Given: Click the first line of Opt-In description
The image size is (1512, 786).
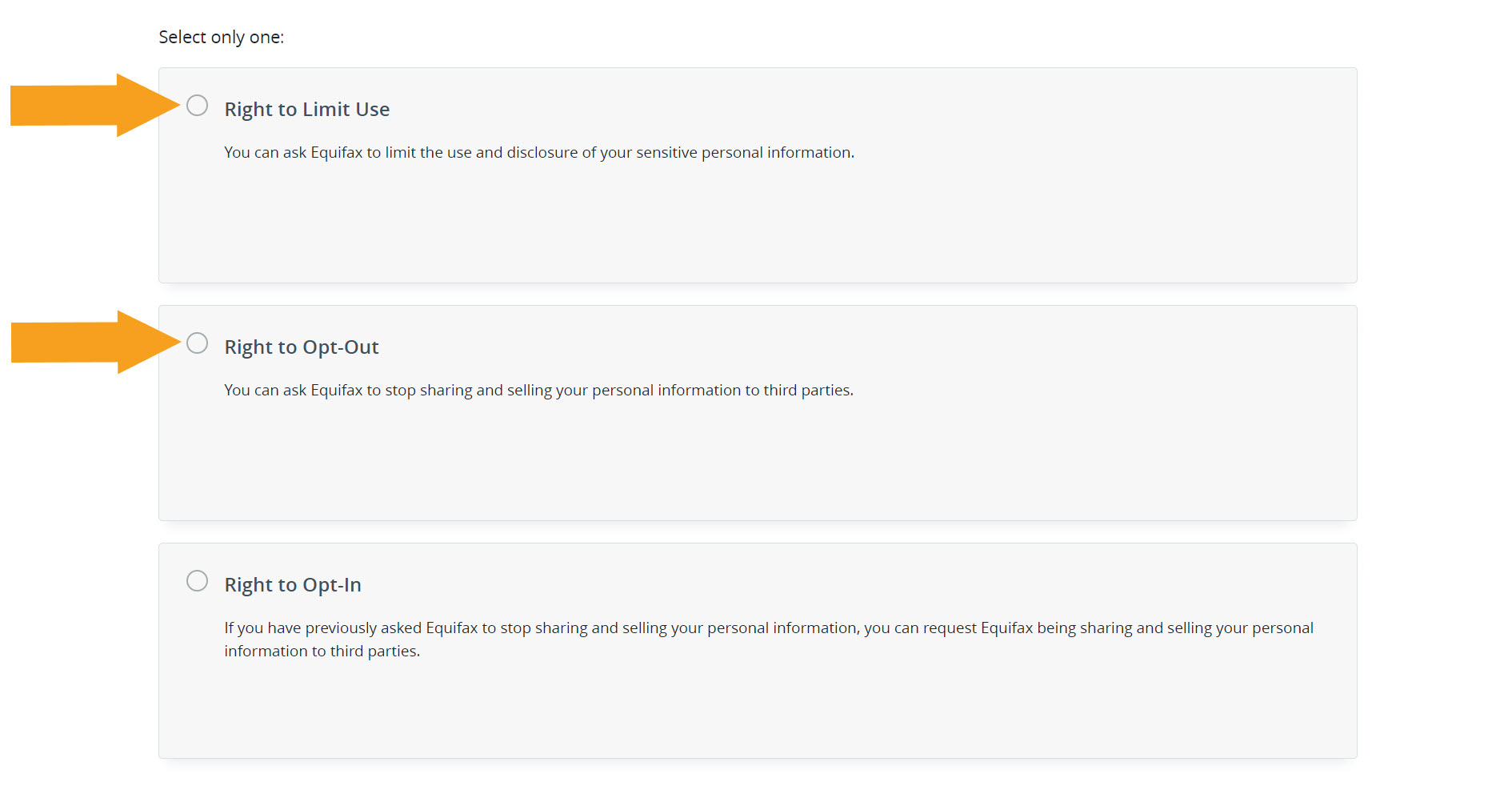Looking at the screenshot, I should point(768,628).
